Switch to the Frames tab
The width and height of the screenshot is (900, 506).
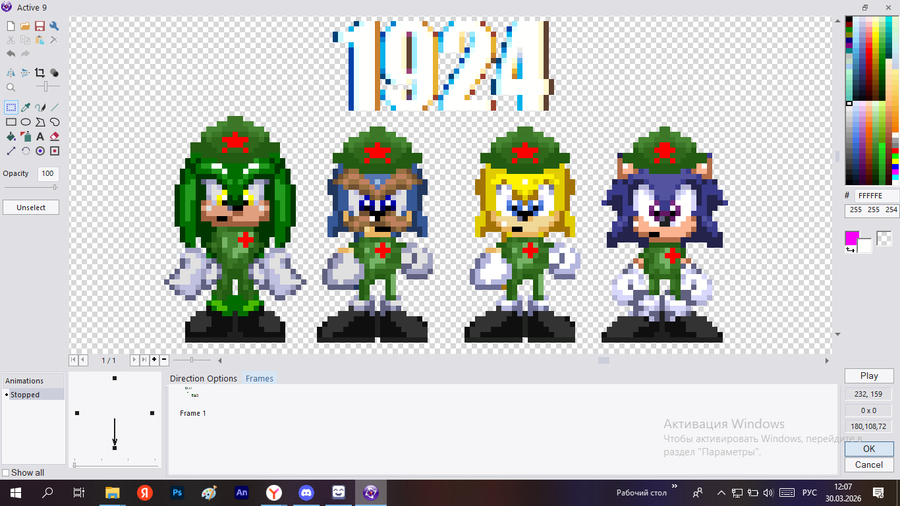coord(259,378)
